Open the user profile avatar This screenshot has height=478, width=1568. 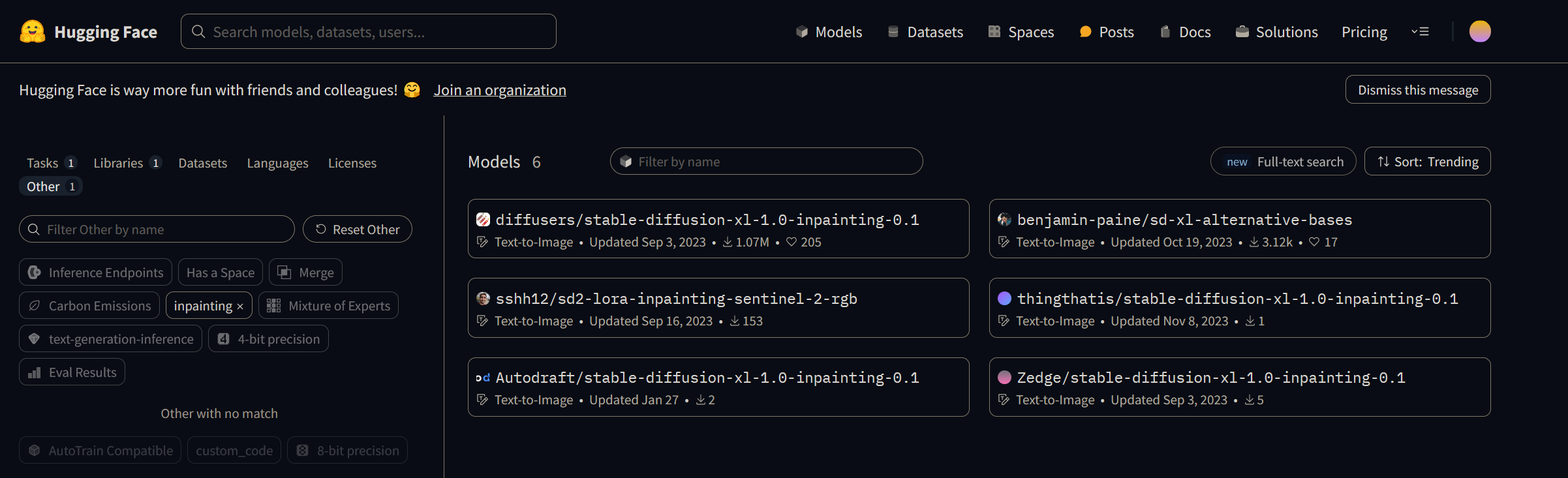(1479, 31)
